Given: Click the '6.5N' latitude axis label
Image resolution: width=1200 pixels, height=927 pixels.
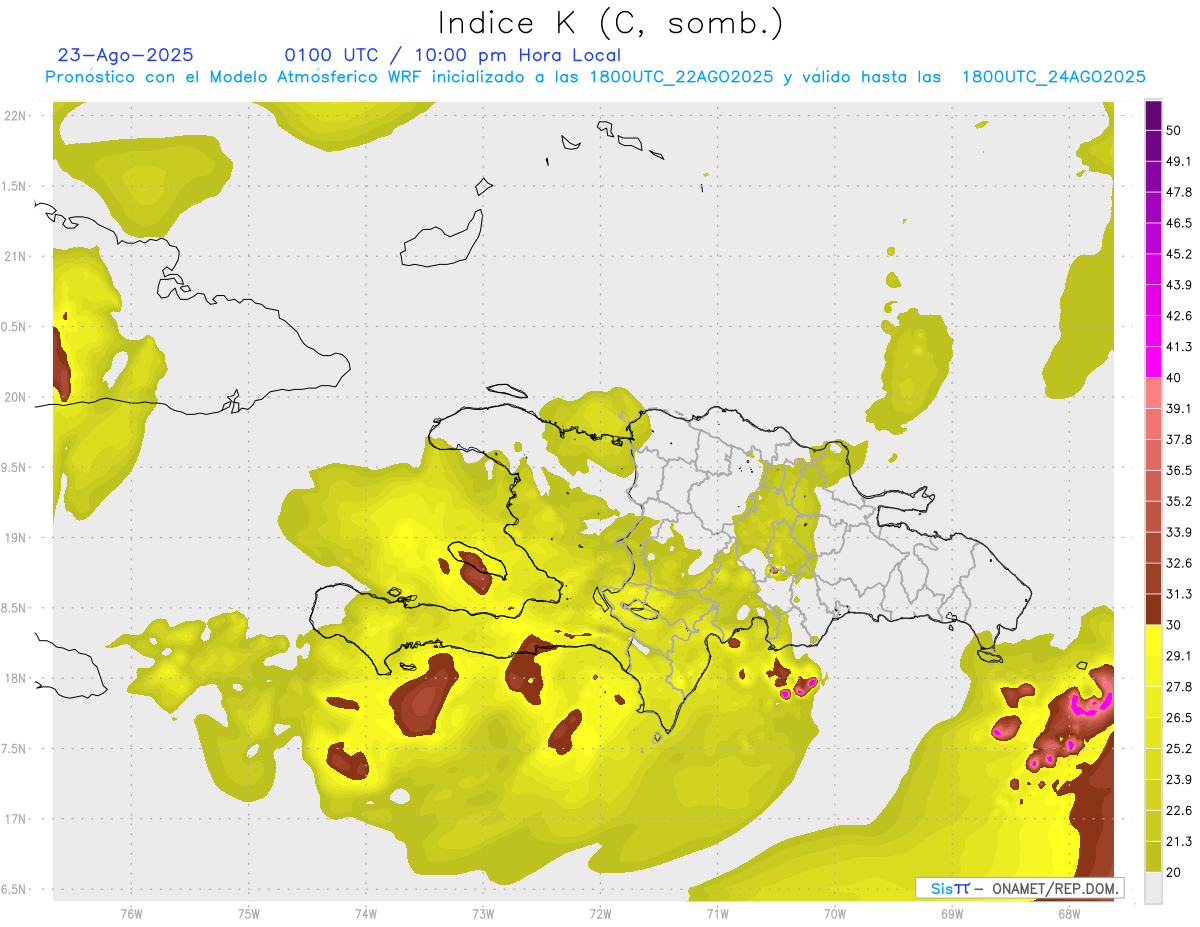Looking at the screenshot, I should coord(15,889).
